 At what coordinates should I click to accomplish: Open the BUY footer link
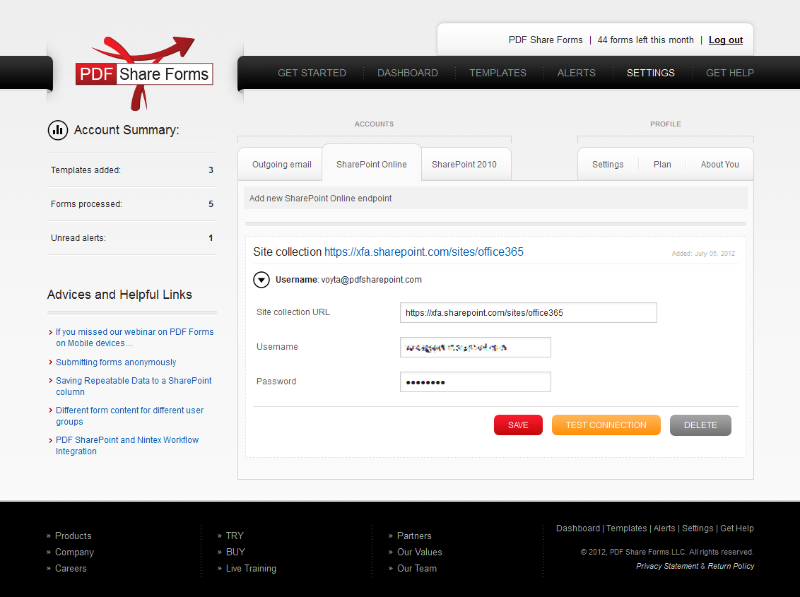coord(235,552)
